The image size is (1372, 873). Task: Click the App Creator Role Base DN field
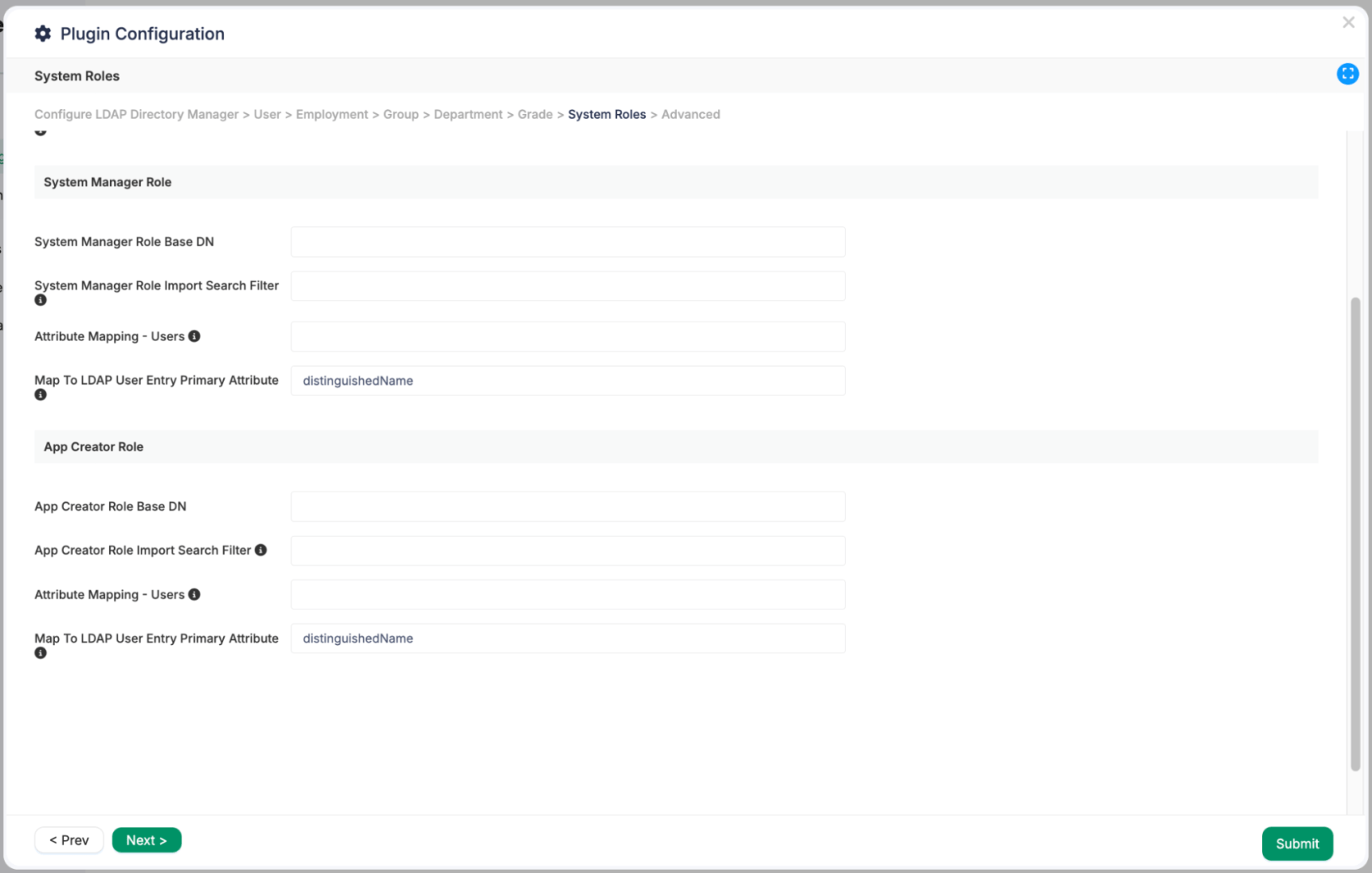(x=568, y=507)
